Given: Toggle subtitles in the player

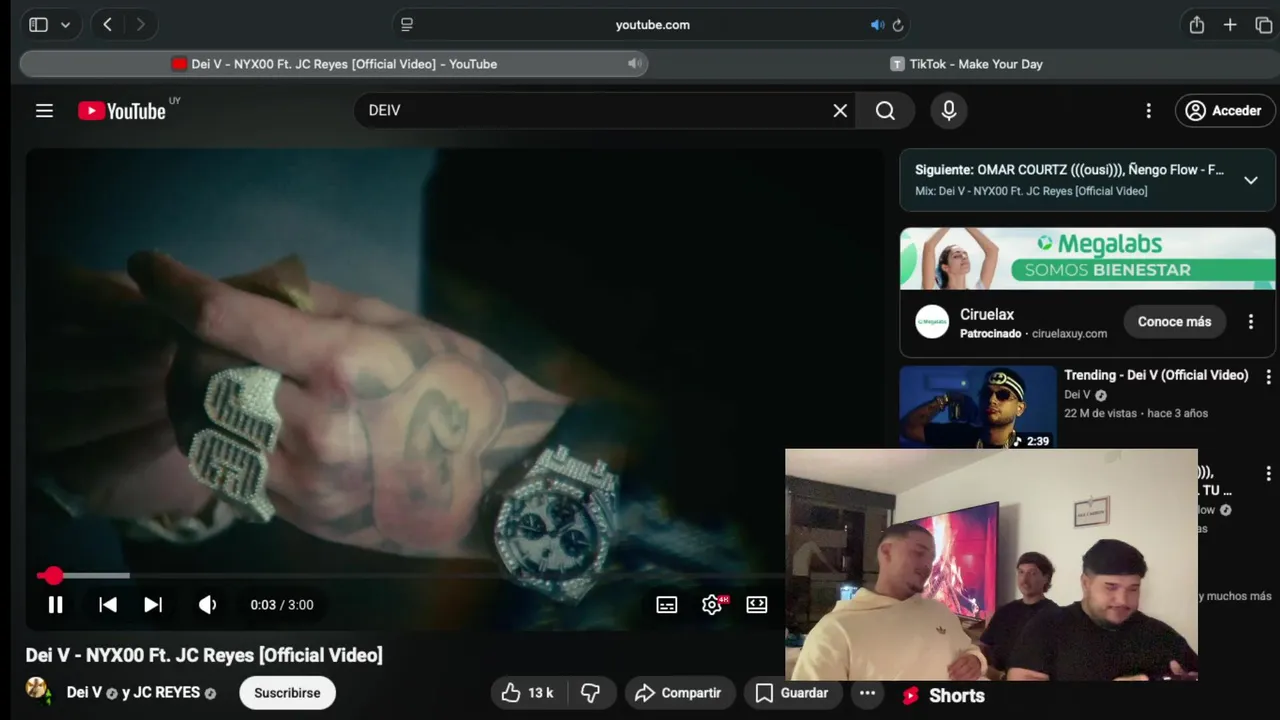Looking at the screenshot, I should click(667, 605).
